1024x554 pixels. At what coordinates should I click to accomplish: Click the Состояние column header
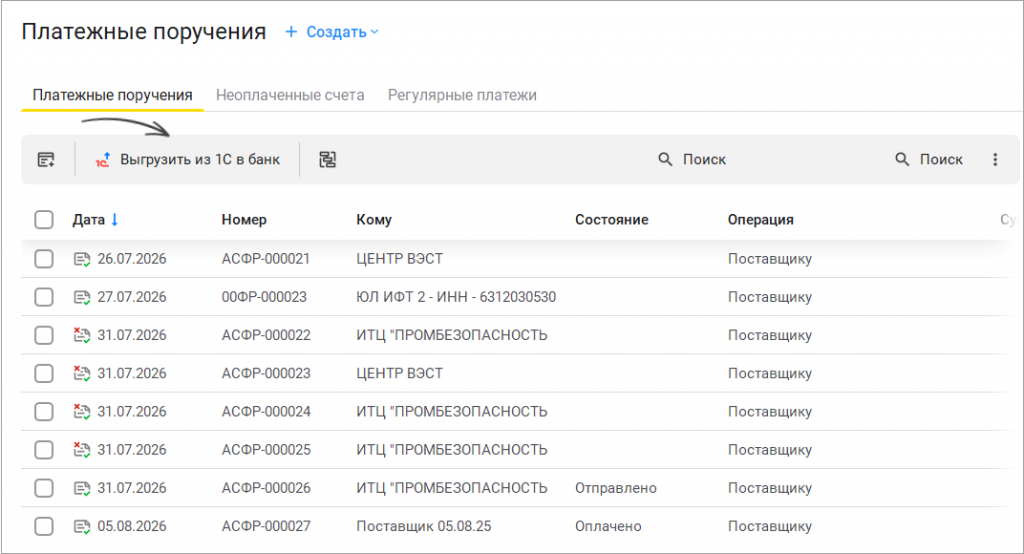(x=611, y=220)
